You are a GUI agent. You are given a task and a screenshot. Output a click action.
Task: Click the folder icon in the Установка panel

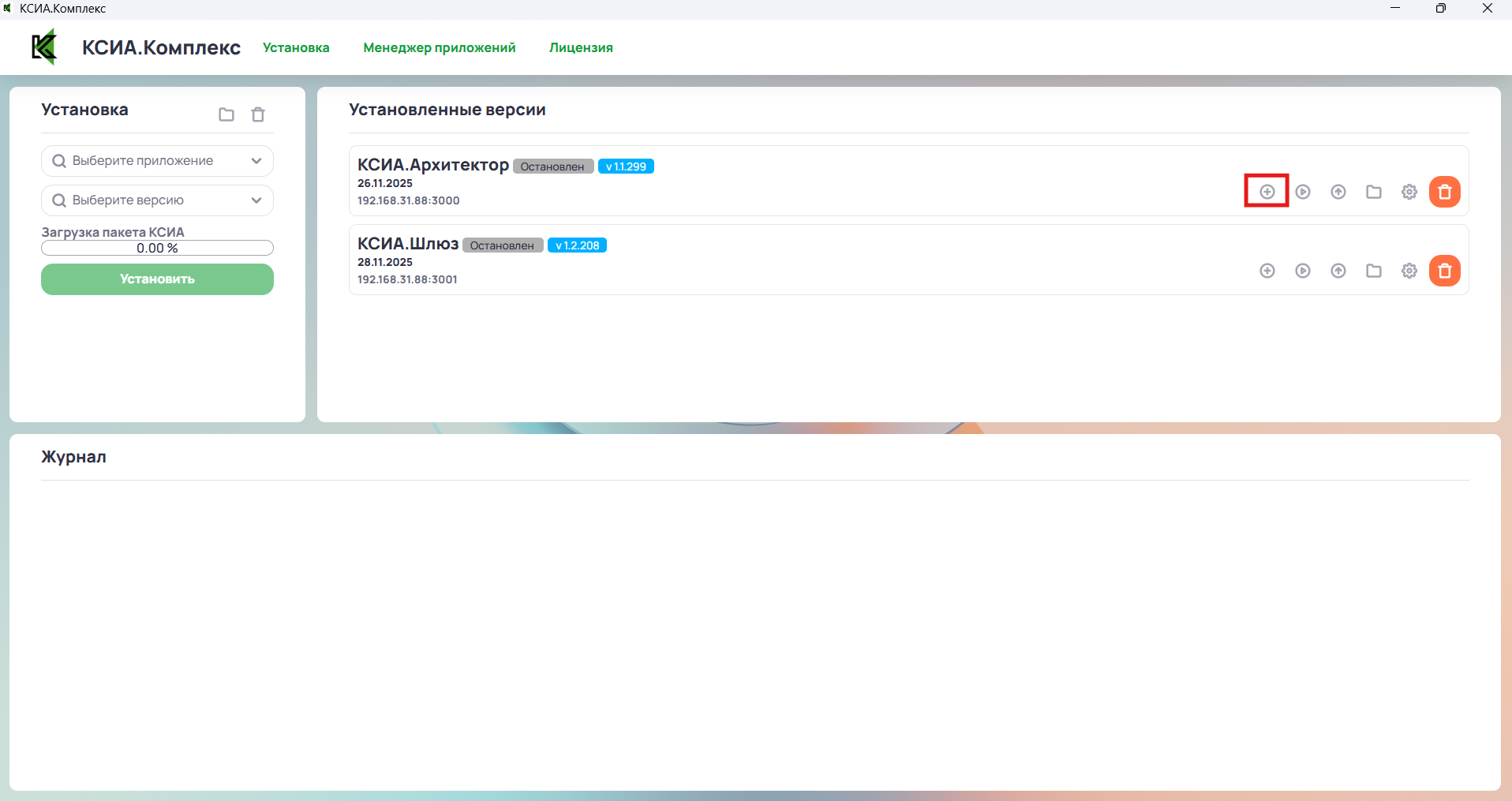(x=226, y=114)
